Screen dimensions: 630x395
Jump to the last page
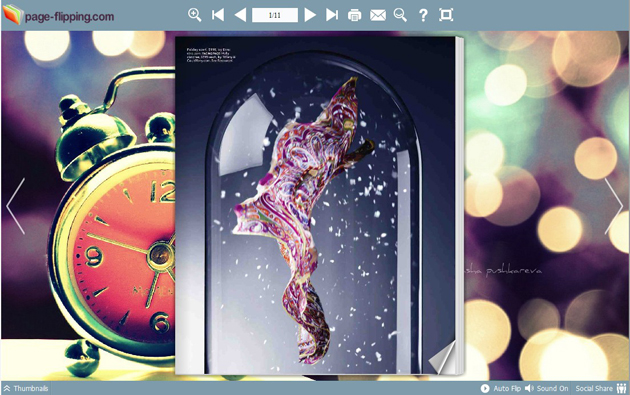pos(332,15)
